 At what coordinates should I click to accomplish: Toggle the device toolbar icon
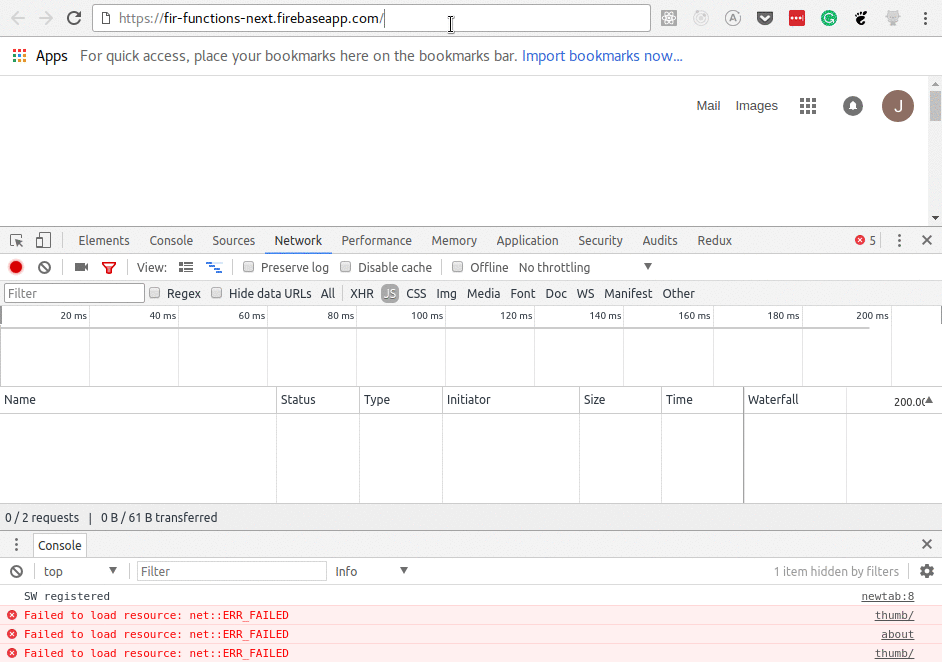point(43,240)
